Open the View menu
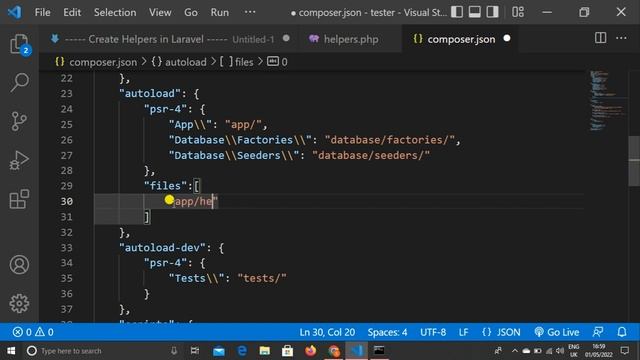Viewport: 640px width, 360px height. [160, 12]
